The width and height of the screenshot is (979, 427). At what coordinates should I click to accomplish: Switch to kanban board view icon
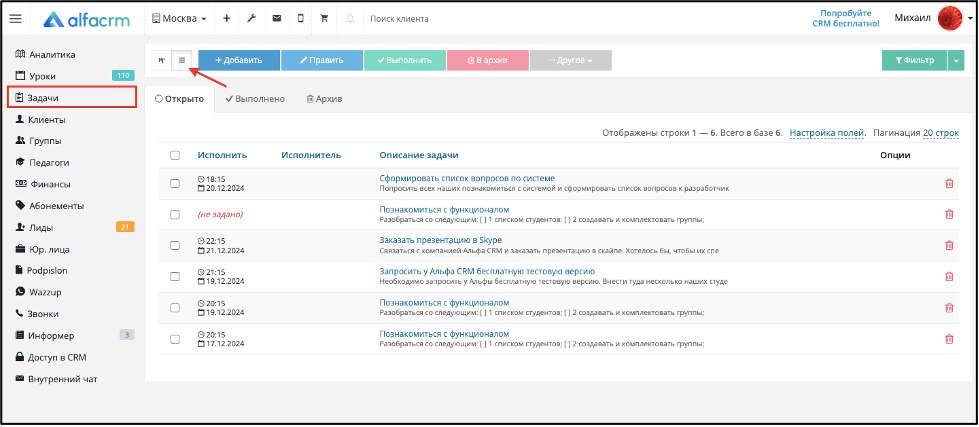162,61
